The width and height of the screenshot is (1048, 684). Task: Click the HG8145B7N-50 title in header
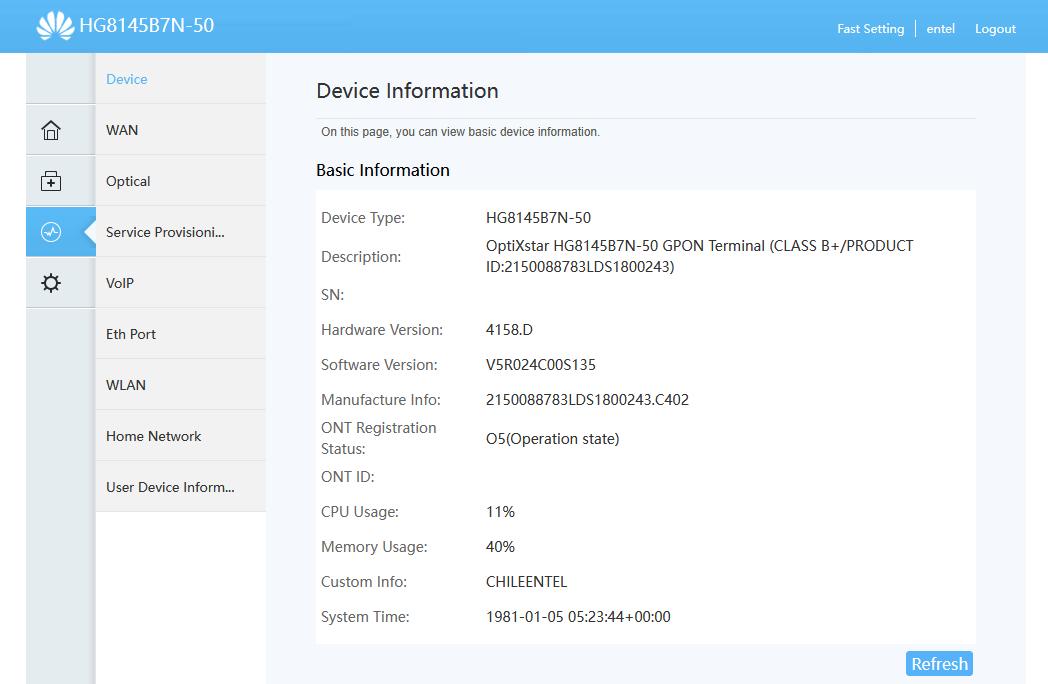coord(146,25)
